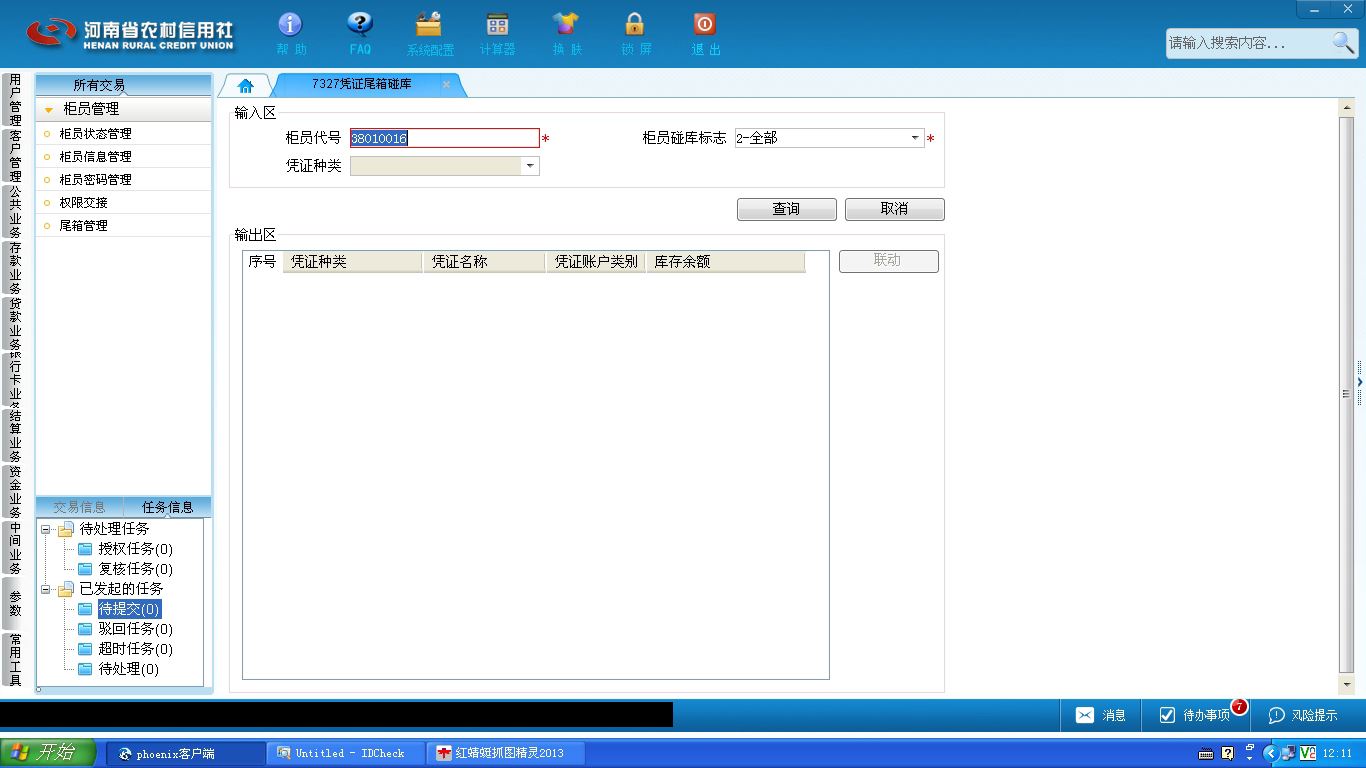Click the search magnifier icon

pyautogui.click(x=1343, y=42)
